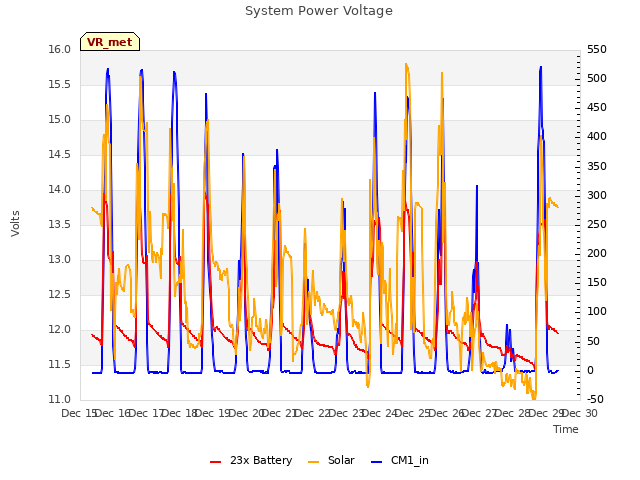Click the 14.5 left axis tick label
This screenshot has height=480, width=640.
(60, 154)
